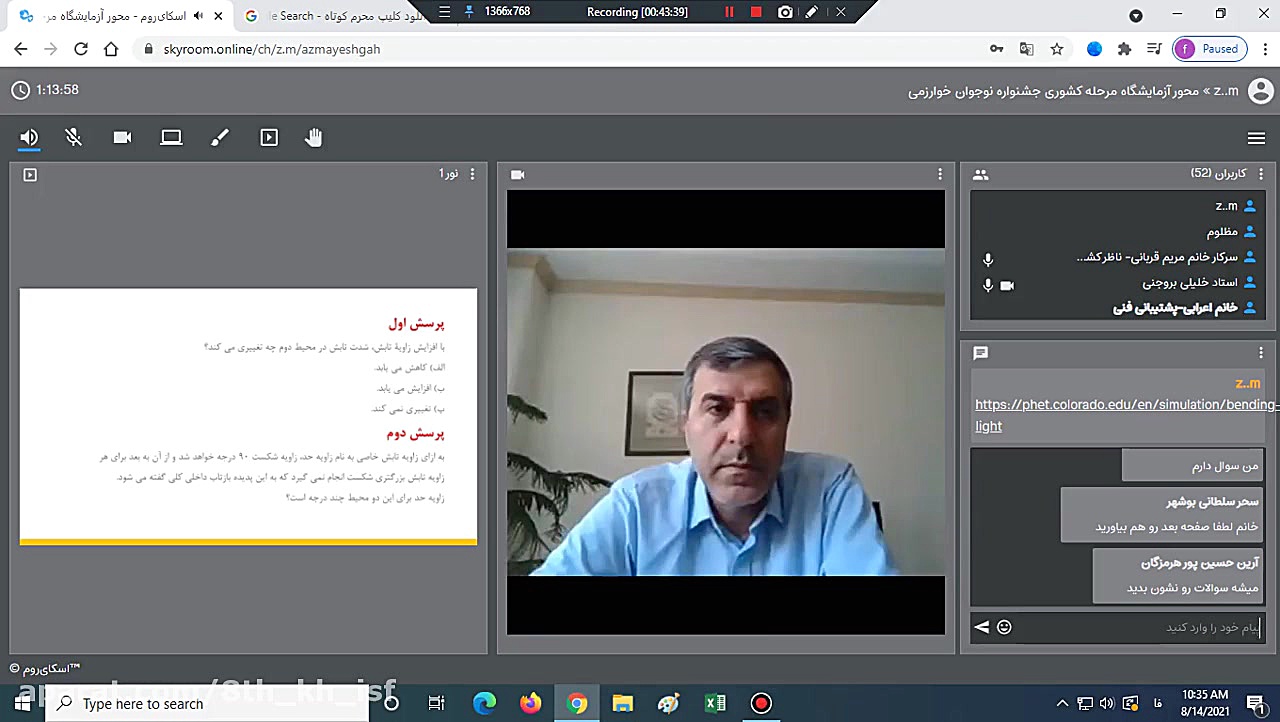Click the yellow progress bar under the slide
The height and width of the screenshot is (722, 1280).
coord(247,543)
